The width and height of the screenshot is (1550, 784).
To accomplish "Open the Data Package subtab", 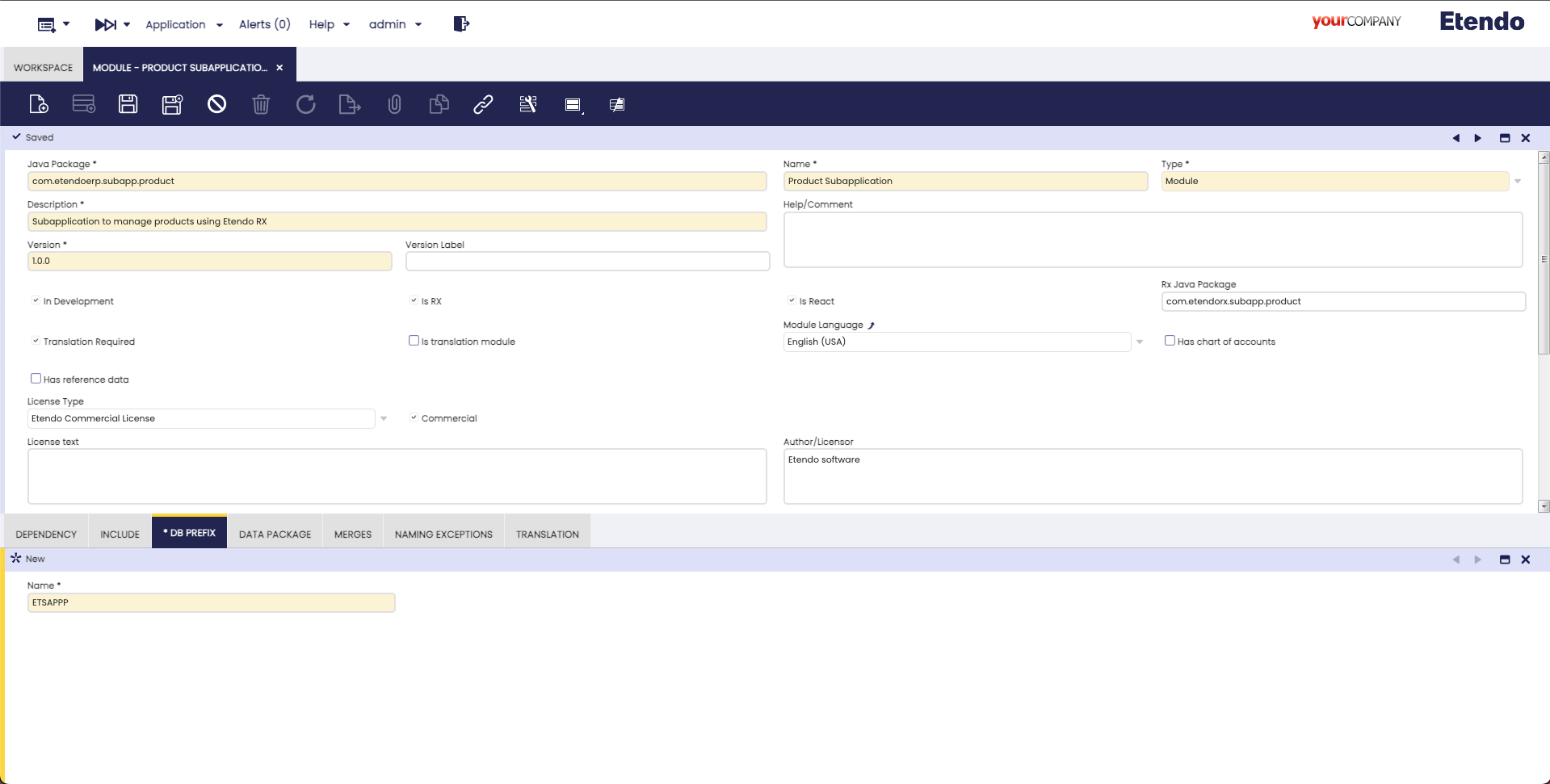I will click(275, 535).
